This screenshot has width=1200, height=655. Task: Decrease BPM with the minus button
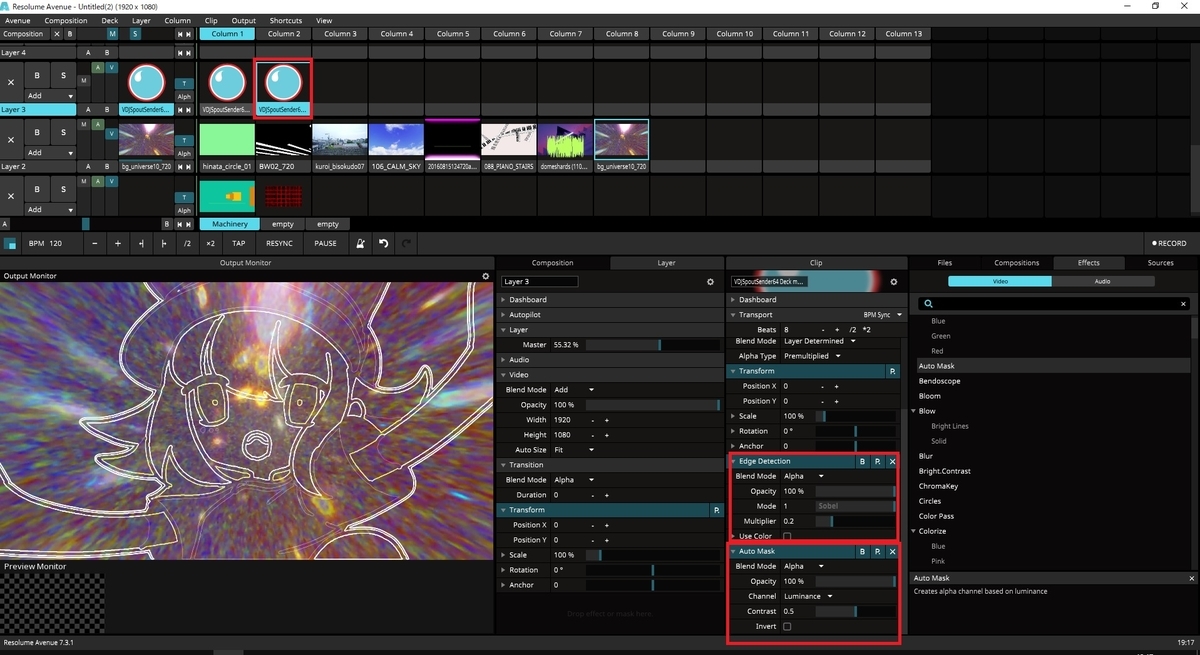pos(94,243)
